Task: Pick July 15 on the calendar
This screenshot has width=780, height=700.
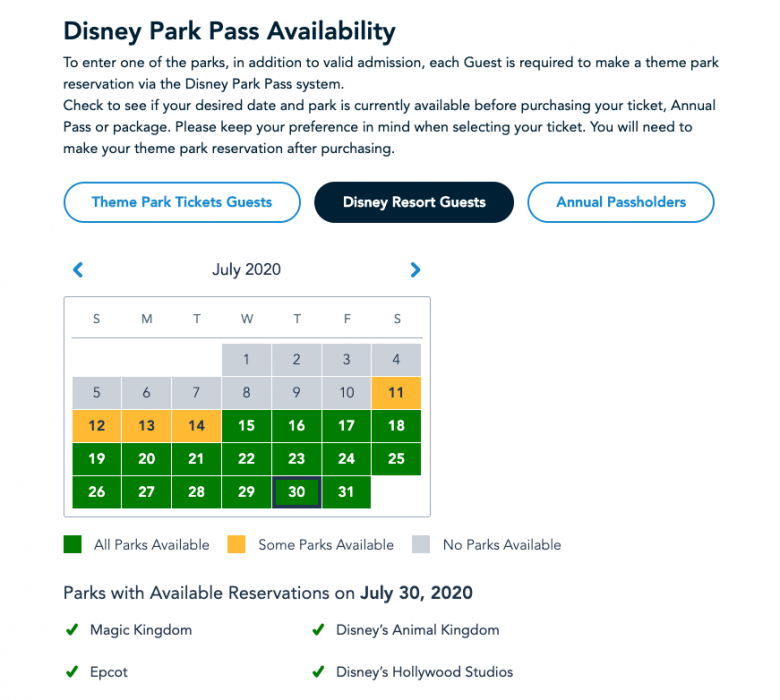Action: 246,425
